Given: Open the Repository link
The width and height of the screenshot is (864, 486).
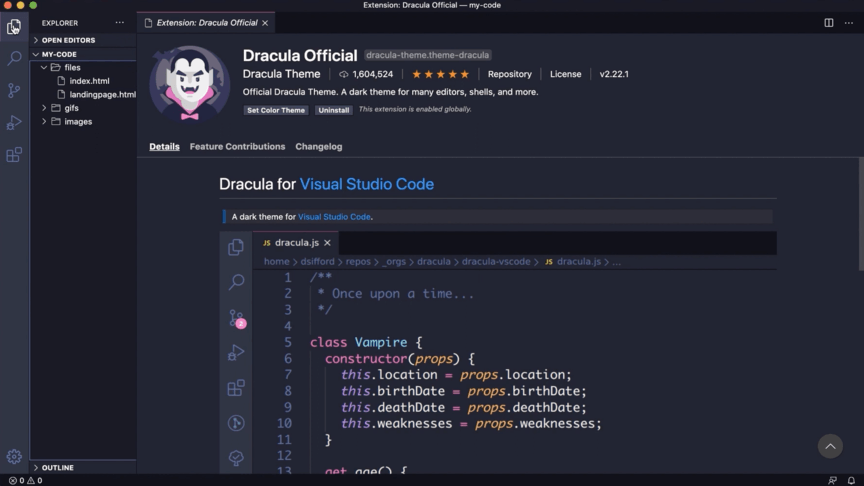Looking at the screenshot, I should click(510, 74).
